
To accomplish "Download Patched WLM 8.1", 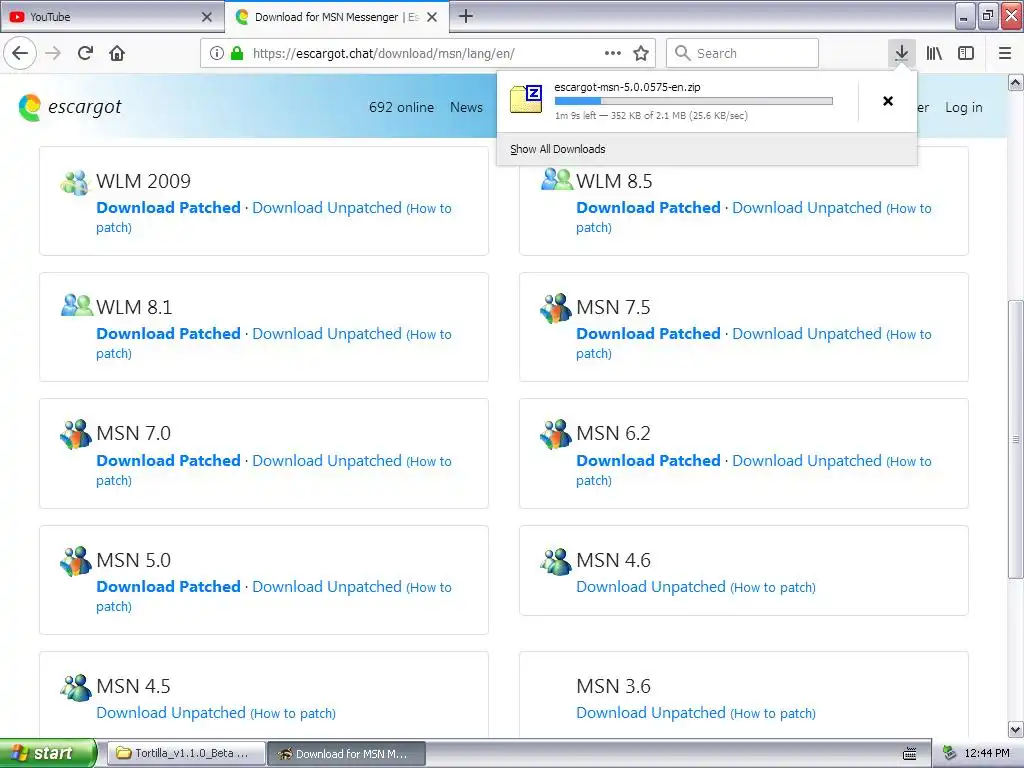I will (168, 334).
